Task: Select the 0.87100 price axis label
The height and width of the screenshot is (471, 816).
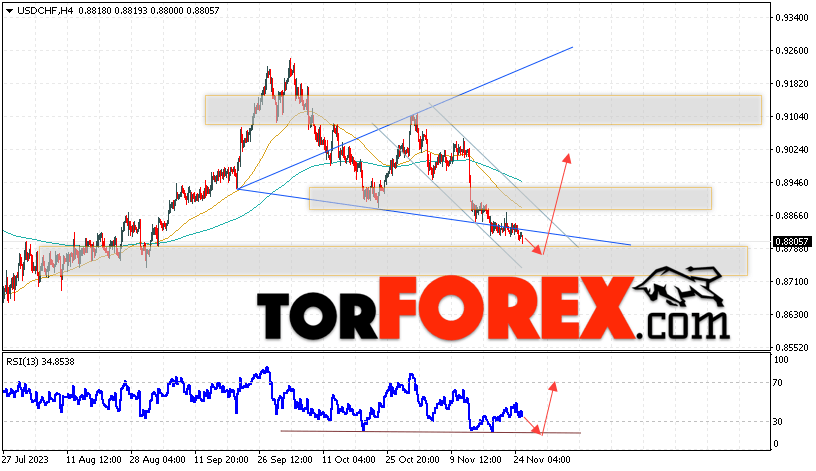Action: (792, 282)
